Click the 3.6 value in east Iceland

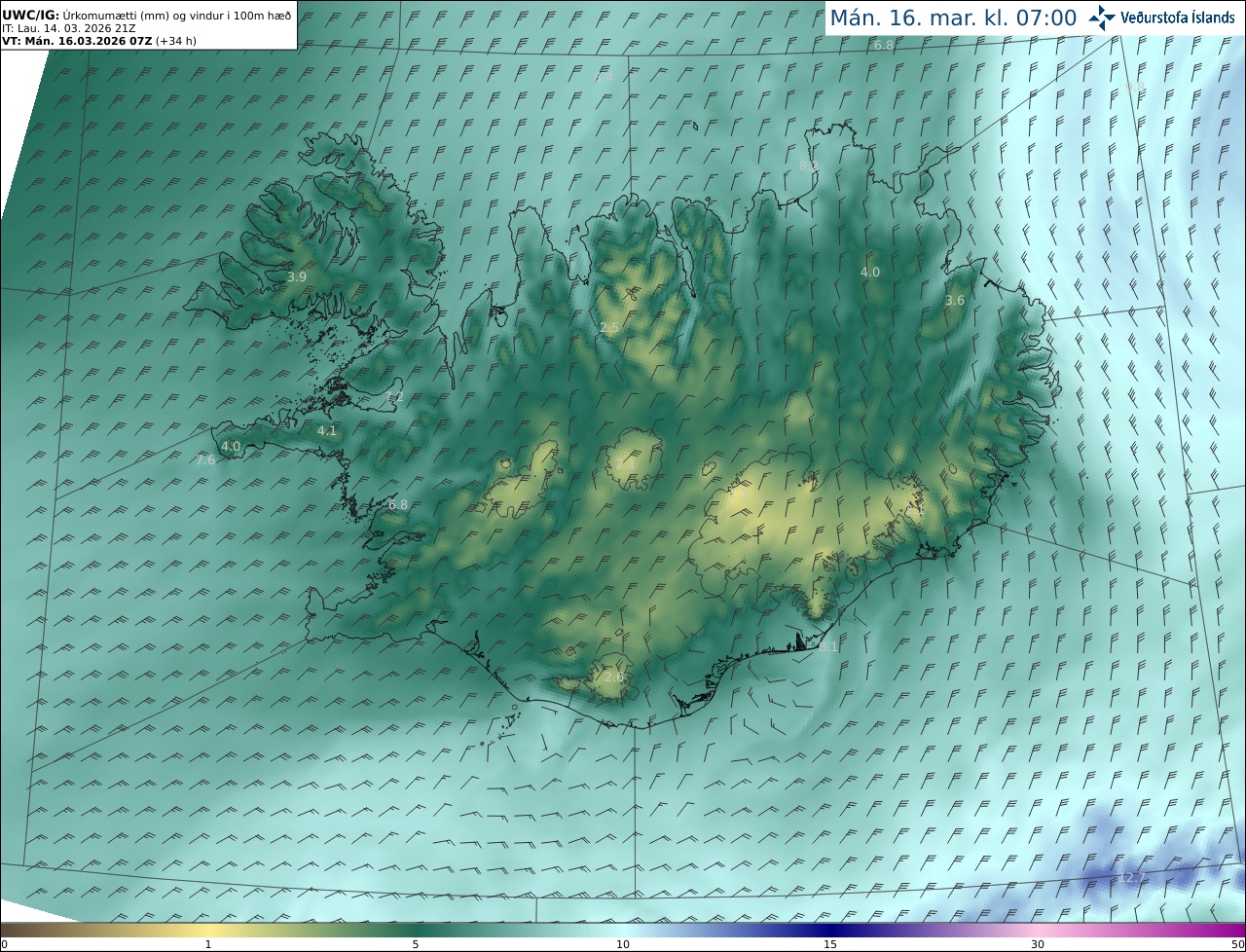(955, 301)
